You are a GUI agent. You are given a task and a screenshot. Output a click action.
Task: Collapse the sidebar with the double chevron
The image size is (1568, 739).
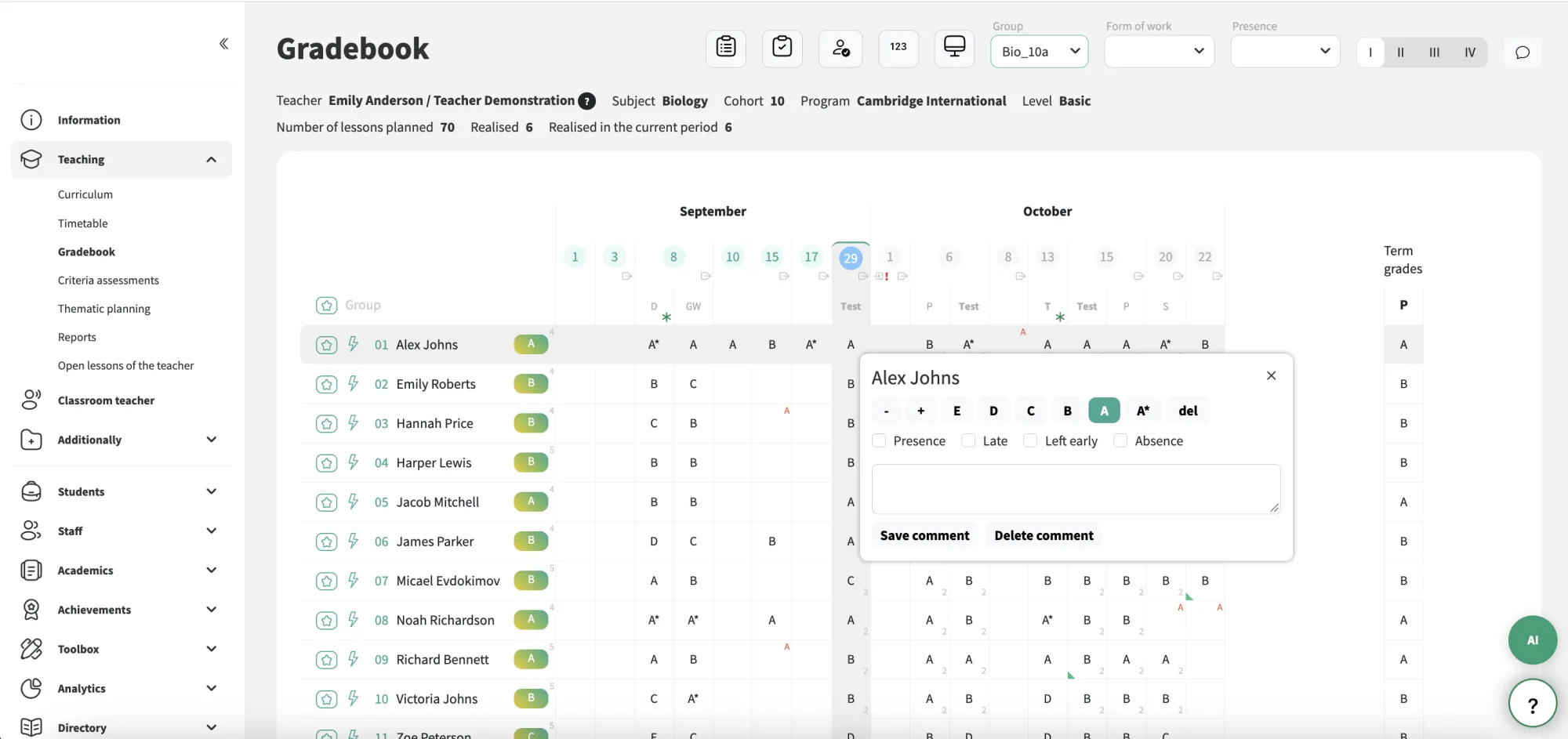223,44
